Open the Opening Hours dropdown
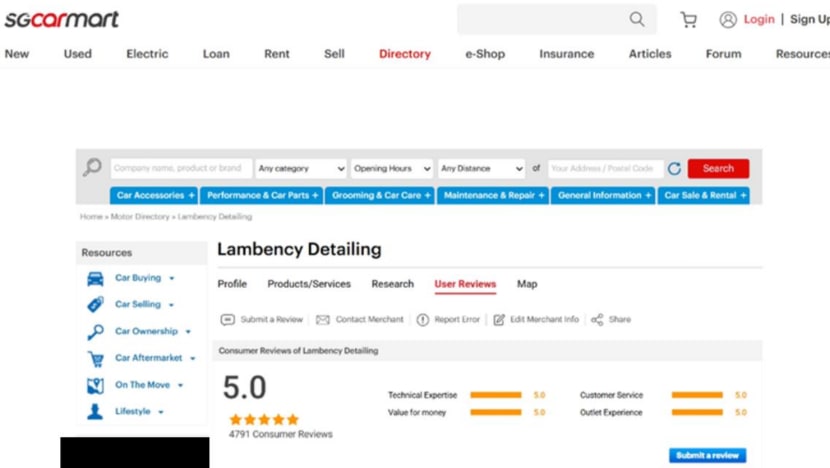 point(391,169)
